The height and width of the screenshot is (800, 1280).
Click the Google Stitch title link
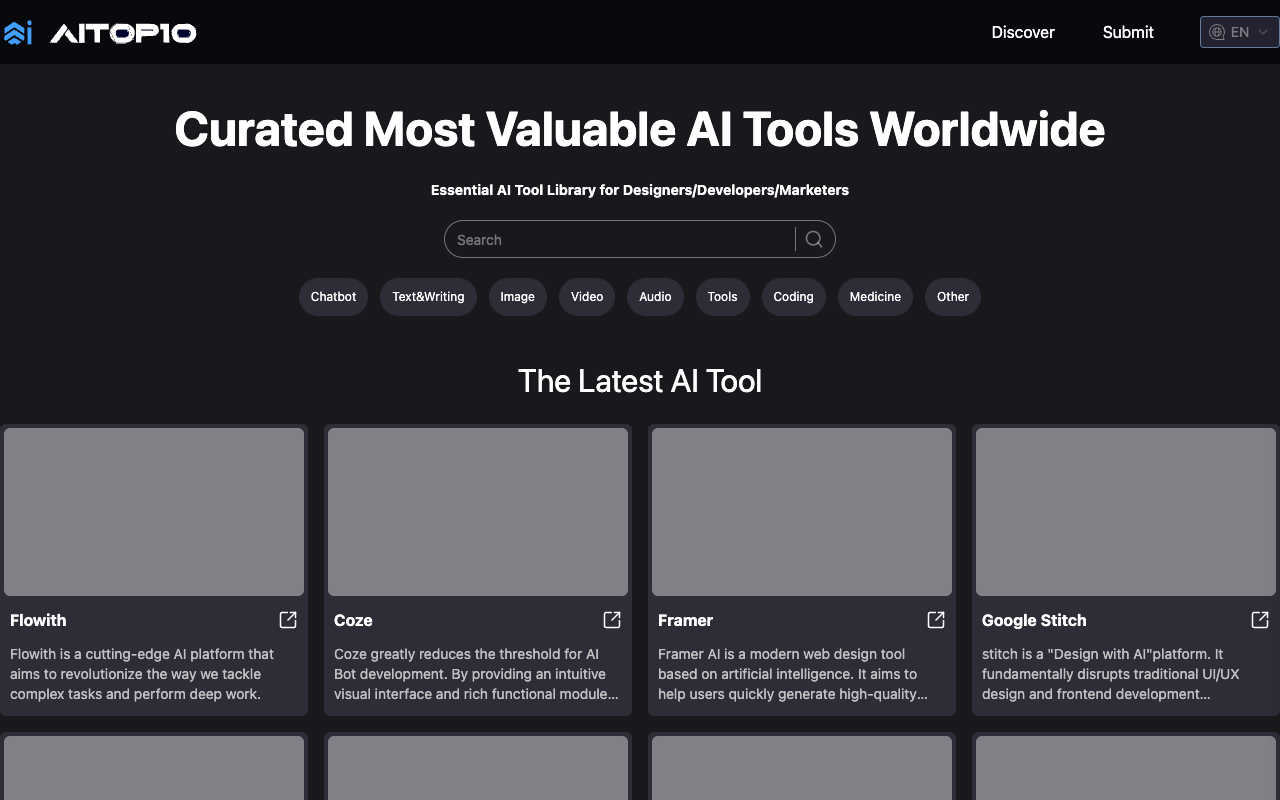[1034, 620]
